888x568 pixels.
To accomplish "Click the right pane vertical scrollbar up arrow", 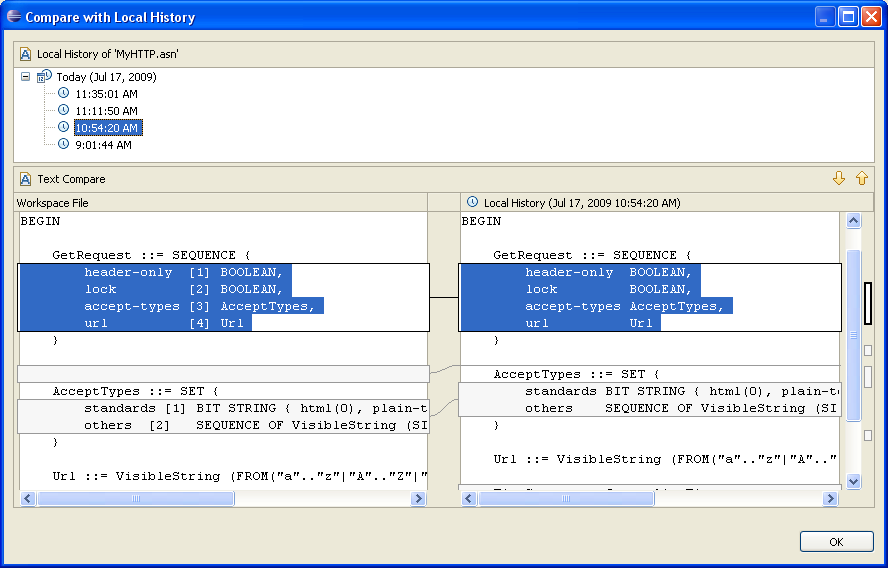I will [853, 221].
